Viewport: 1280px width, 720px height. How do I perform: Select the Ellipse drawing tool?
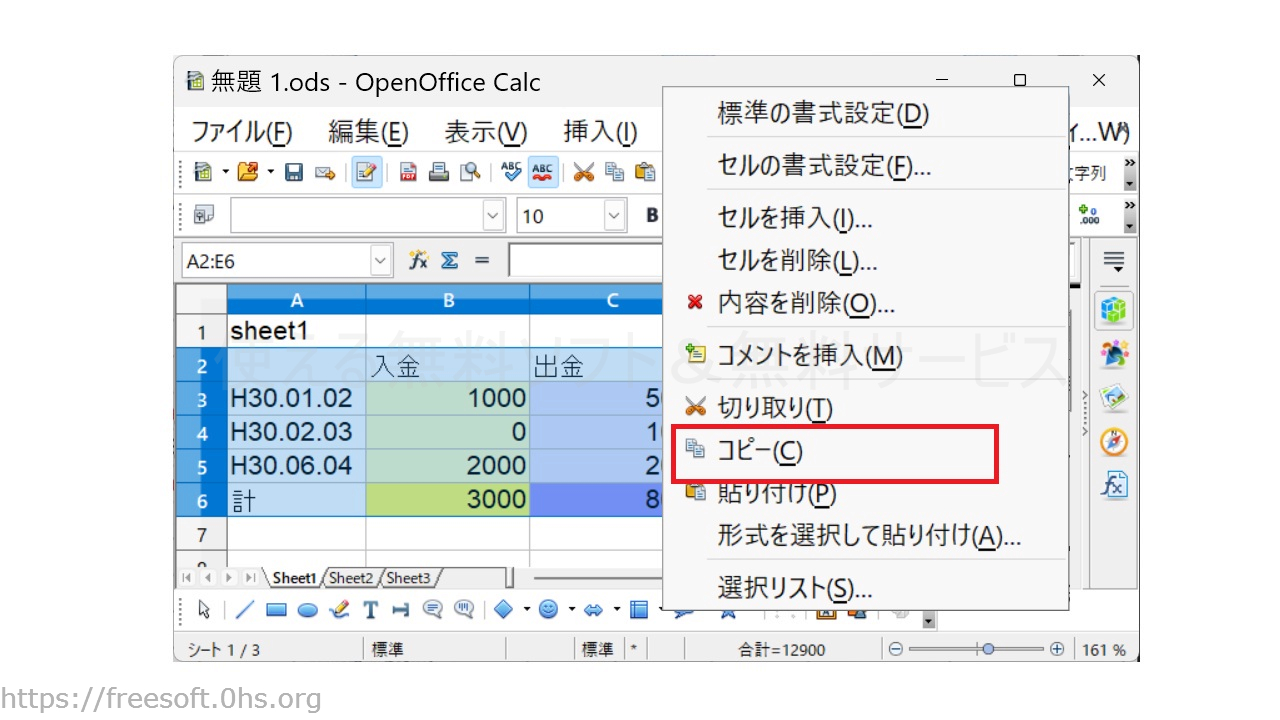click(x=308, y=610)
